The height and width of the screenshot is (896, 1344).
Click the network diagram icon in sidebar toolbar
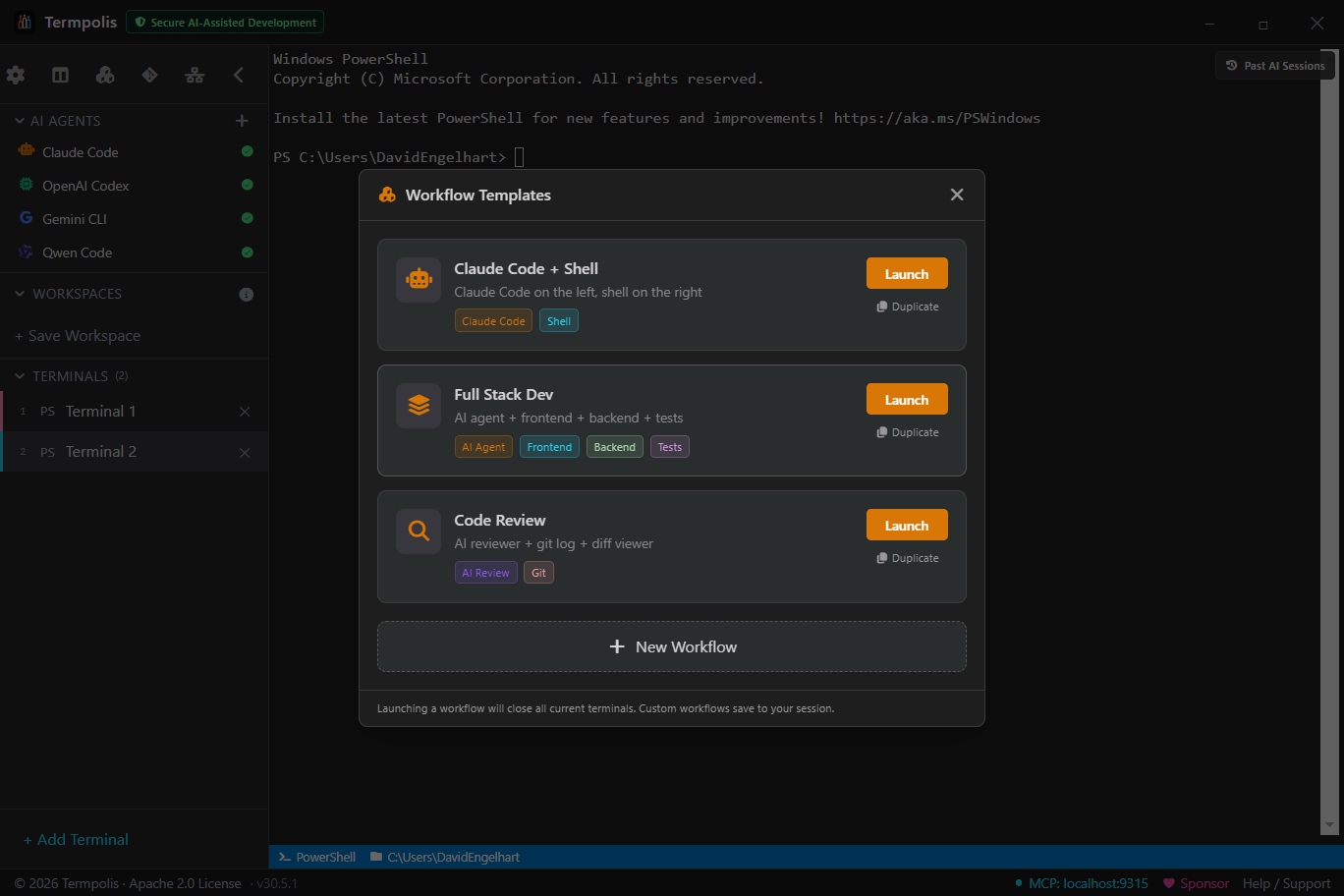point(195,75)
